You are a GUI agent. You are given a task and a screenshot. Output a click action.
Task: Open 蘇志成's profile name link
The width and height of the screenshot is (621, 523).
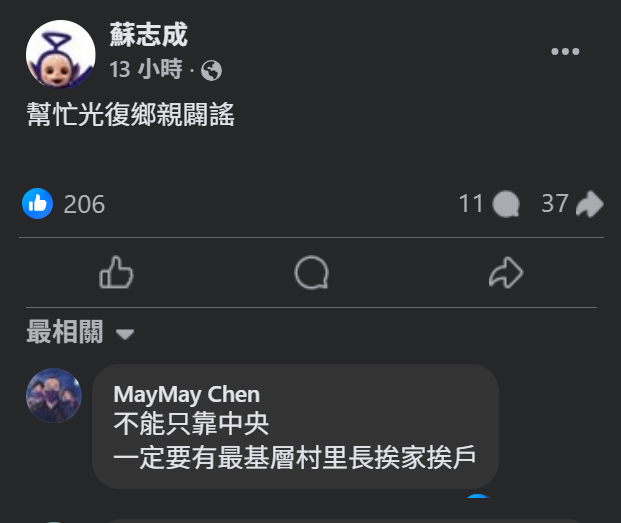pyautogui.click(x=149, y=35)
